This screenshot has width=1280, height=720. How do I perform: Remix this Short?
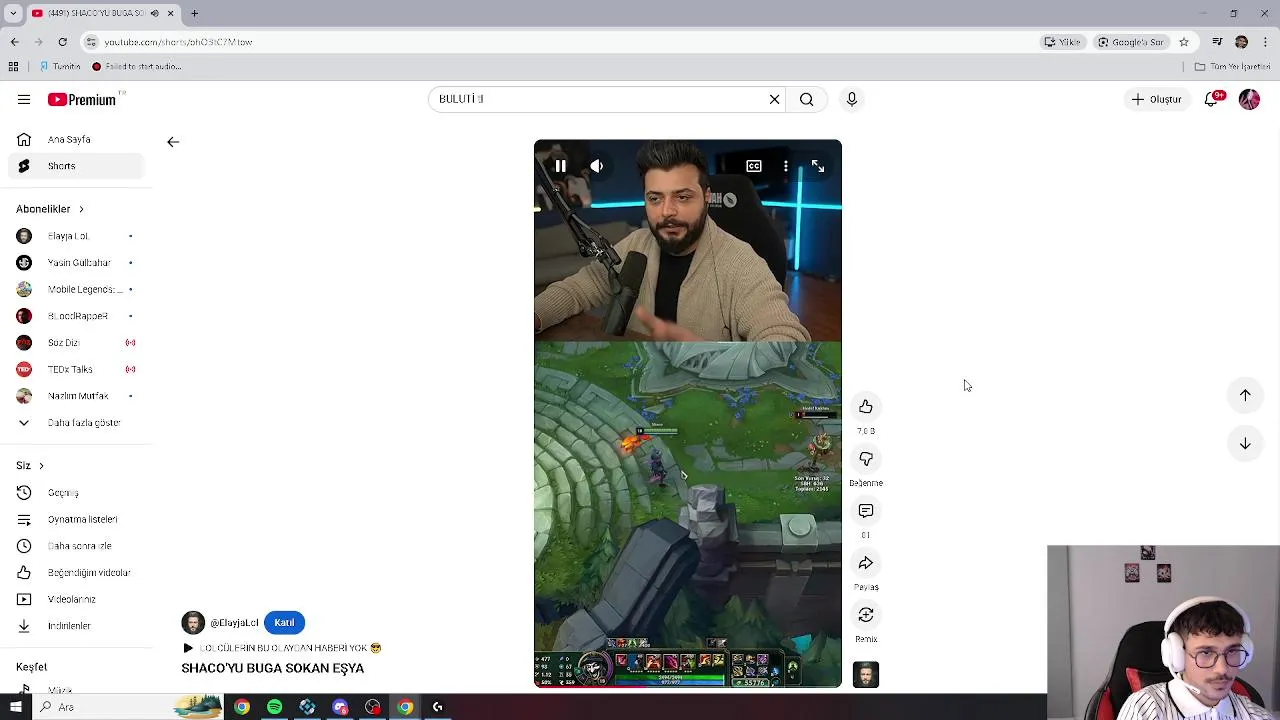(866, 615)
